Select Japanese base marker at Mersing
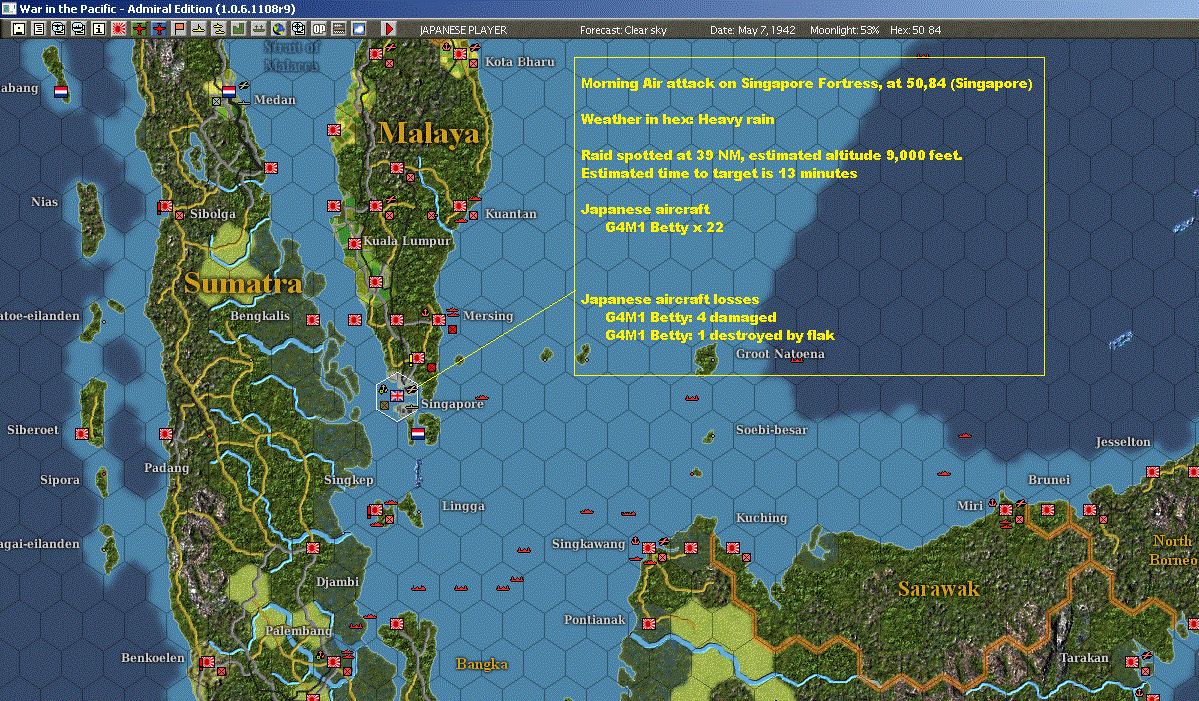The width and height of the screenshot is (1199, 701). point(439,320)
